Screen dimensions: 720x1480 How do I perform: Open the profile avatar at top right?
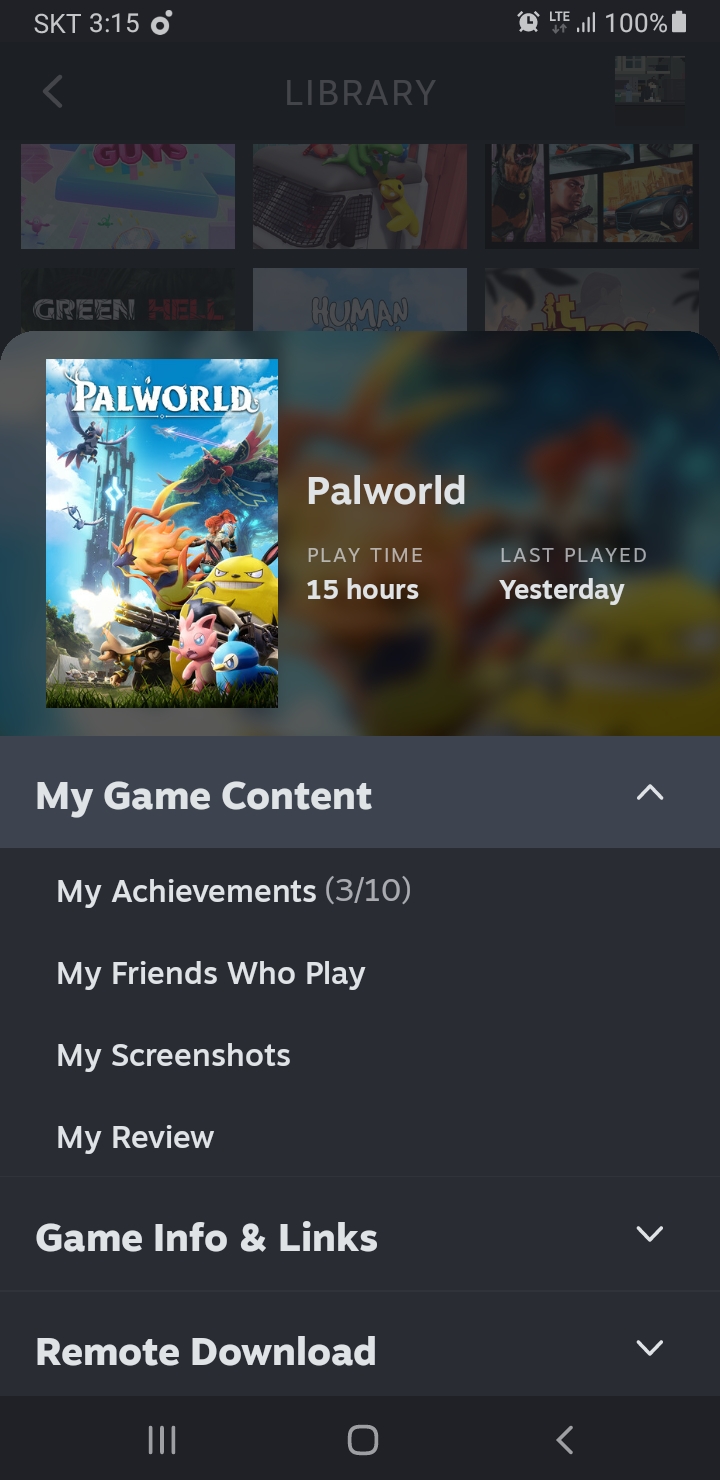650,80
